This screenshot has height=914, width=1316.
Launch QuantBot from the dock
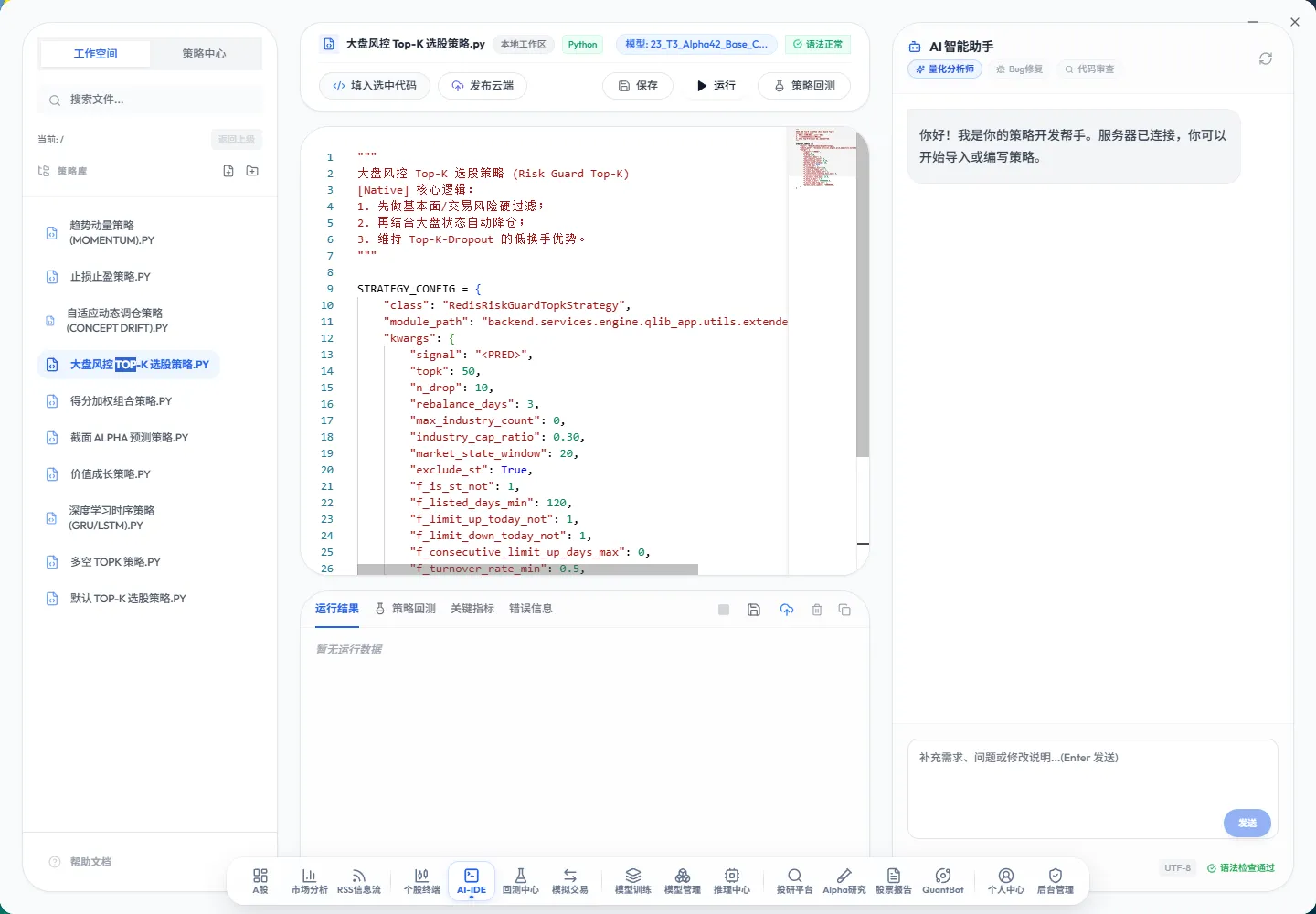click(943, 881)
